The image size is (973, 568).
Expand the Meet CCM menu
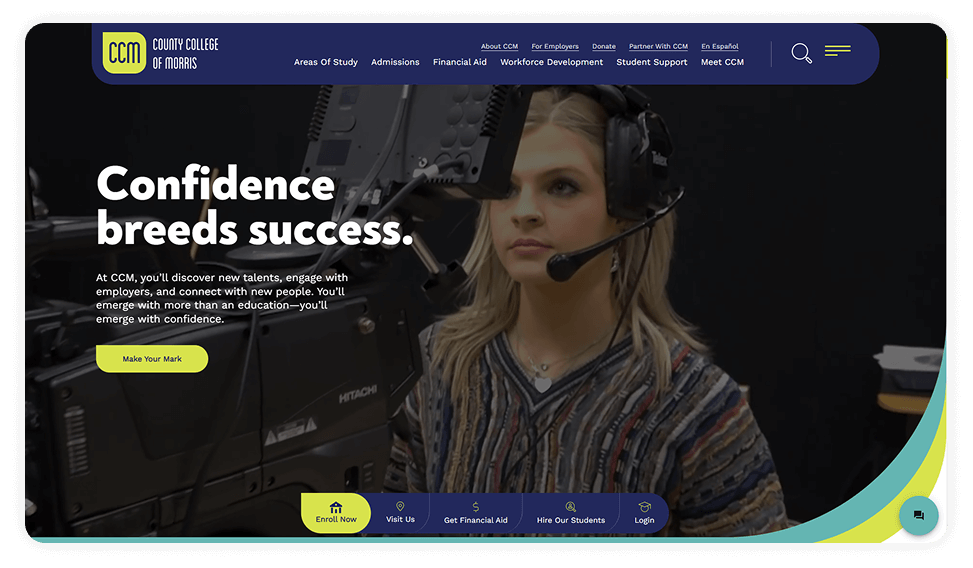pyautogui.click(x=722, y=62)
